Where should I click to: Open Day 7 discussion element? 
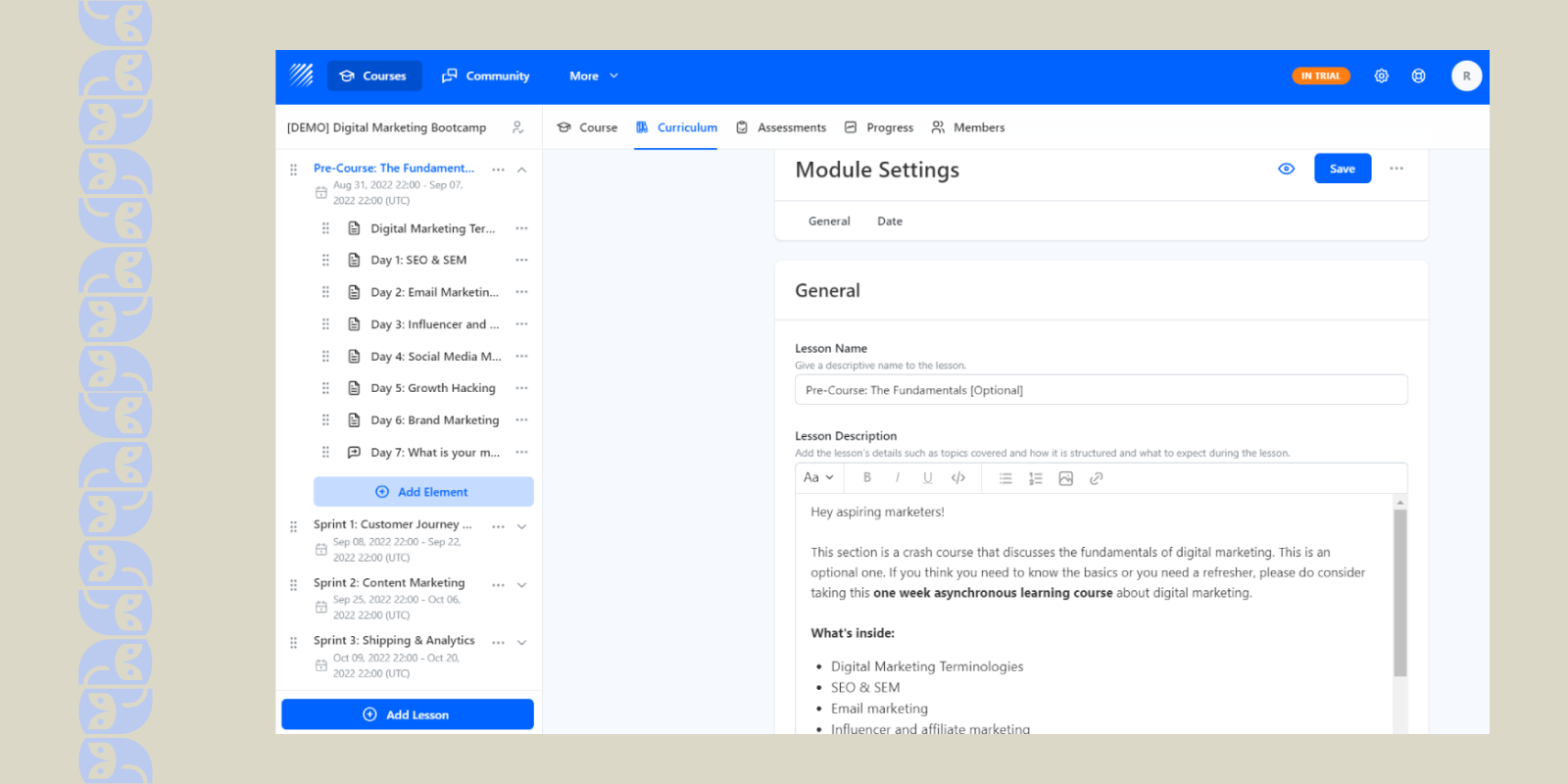[x=435, y=453]
